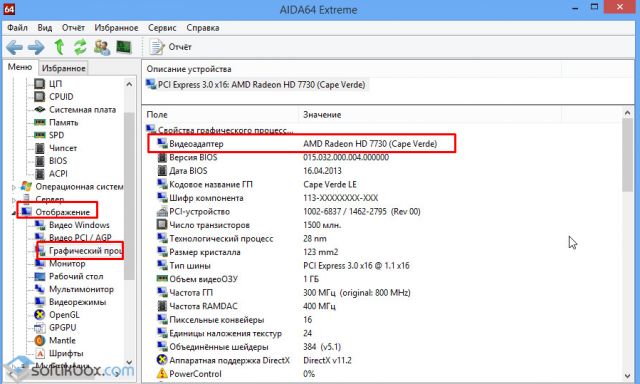640x384 pixels.
Task: Select the Частота ГП row
Action: click(284, 293)
